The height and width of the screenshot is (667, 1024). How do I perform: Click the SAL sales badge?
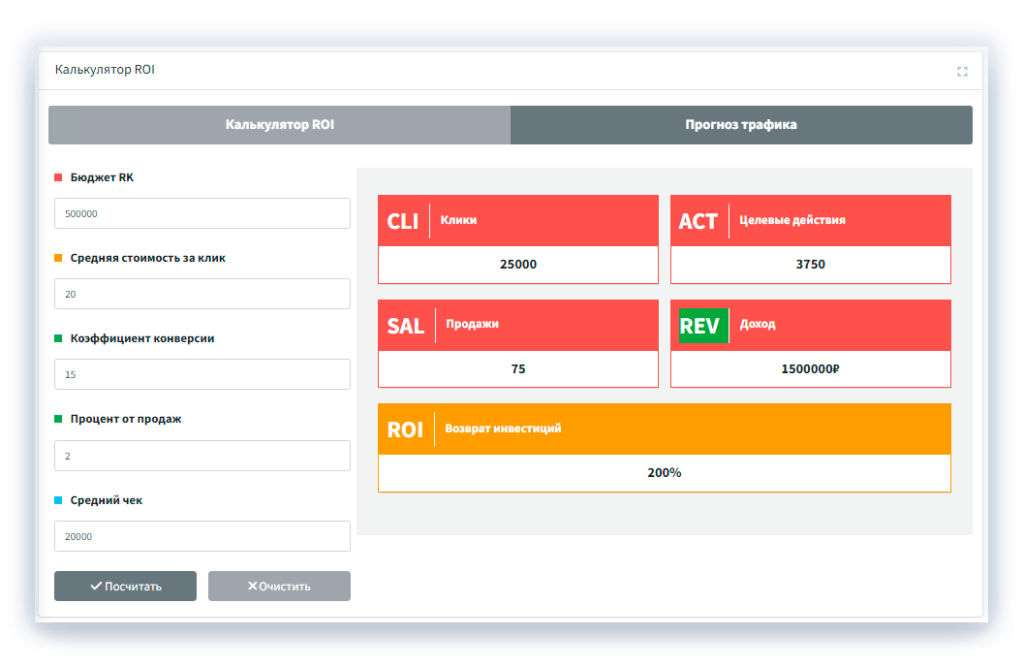[406, 325]
